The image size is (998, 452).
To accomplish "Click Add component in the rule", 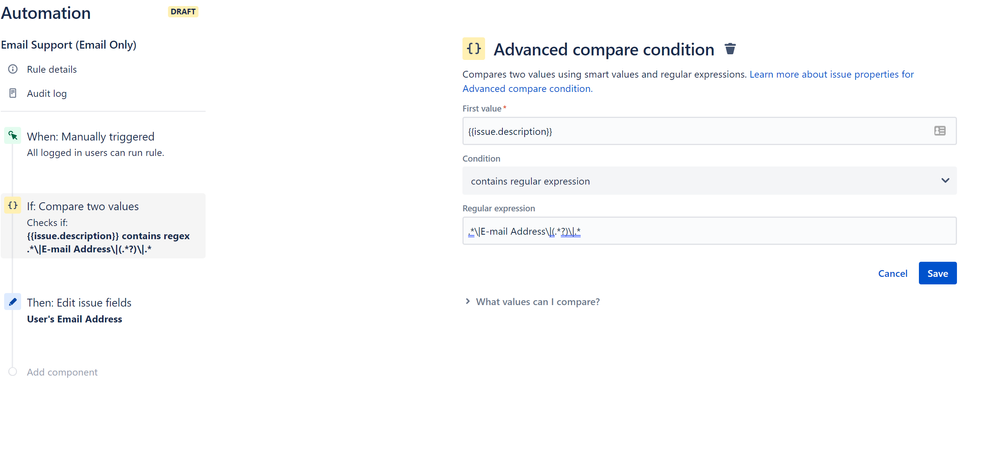I will pyautogui.click(x=62, y=372).
